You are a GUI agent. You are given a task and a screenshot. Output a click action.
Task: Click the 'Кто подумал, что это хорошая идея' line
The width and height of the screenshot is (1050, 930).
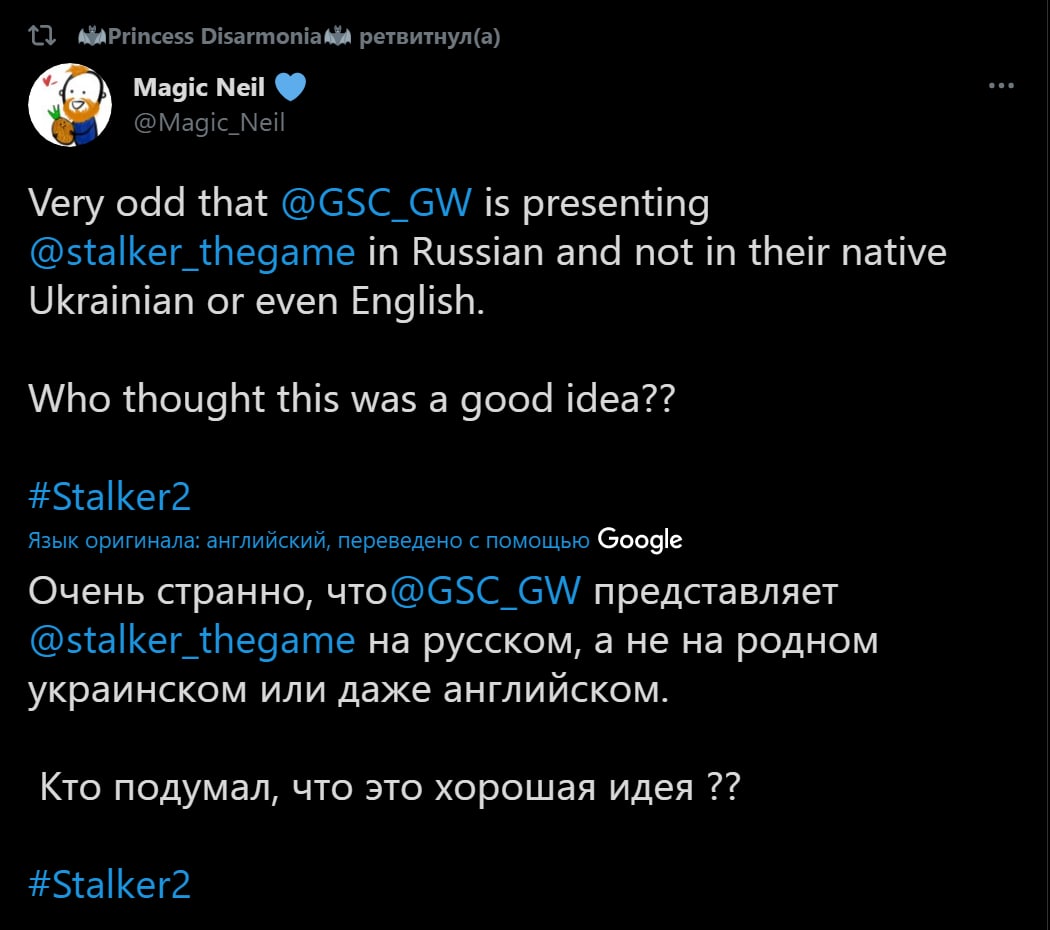390,788
